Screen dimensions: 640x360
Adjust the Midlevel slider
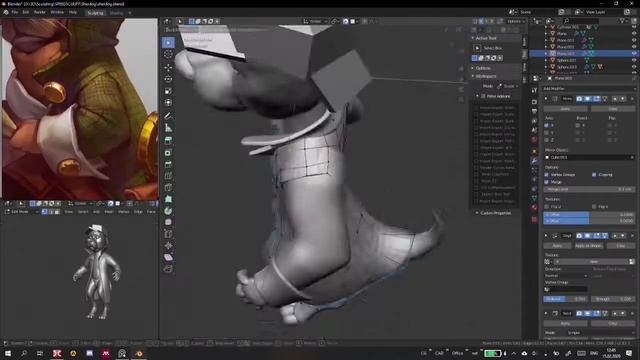click(x=565, y=299)
